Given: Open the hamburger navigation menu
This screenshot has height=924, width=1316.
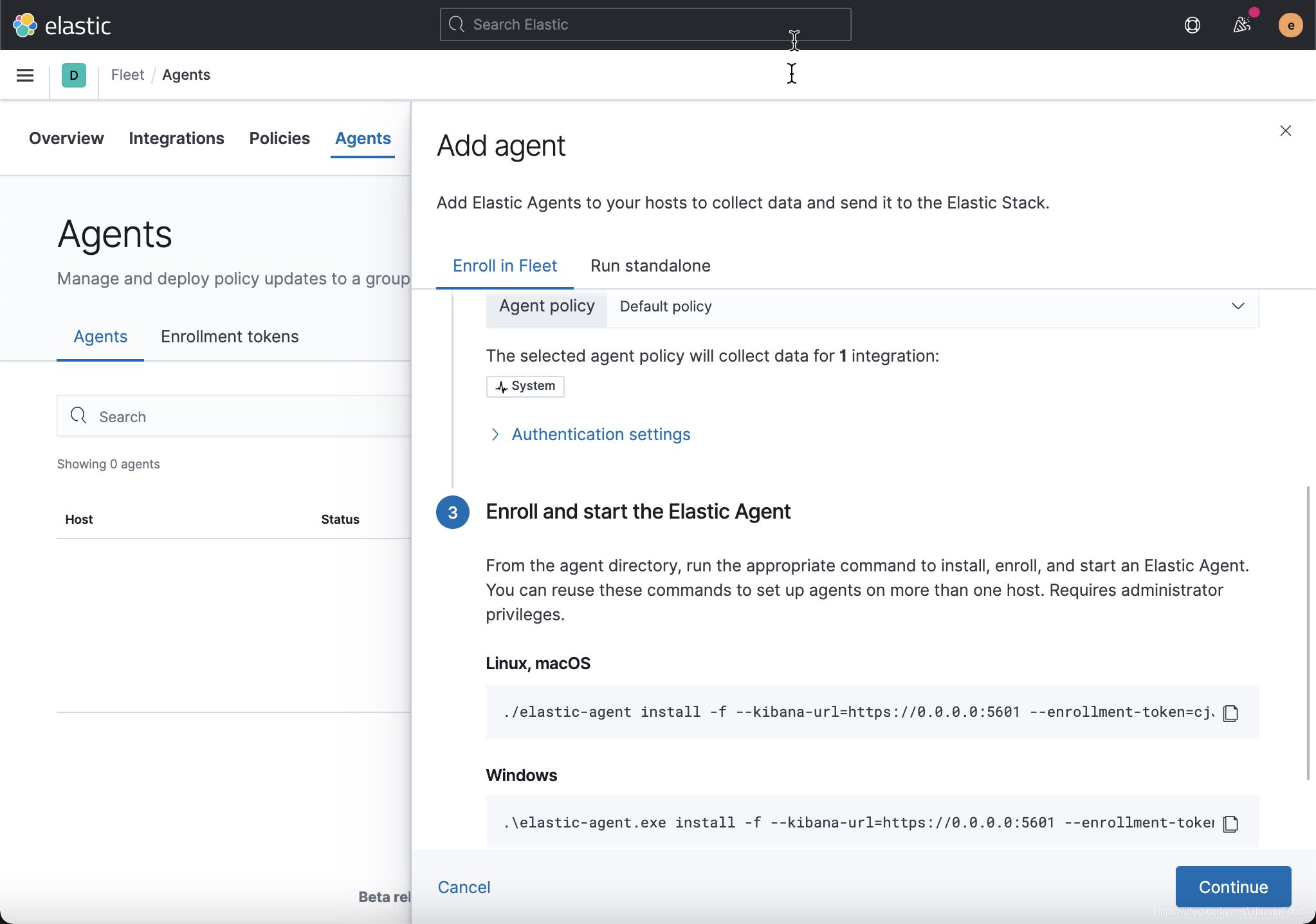Looking at the screenshot, I should [x=25, y=75].
